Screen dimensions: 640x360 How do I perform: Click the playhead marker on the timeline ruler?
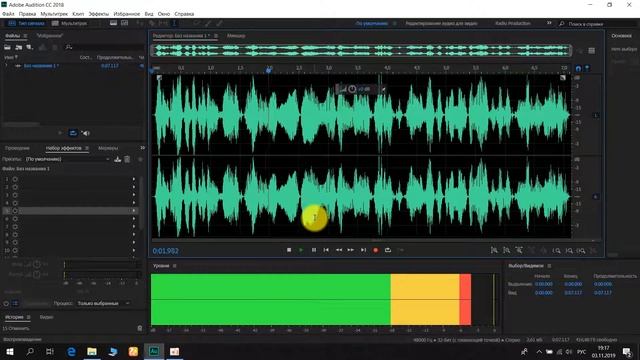(x=269, y=70)
